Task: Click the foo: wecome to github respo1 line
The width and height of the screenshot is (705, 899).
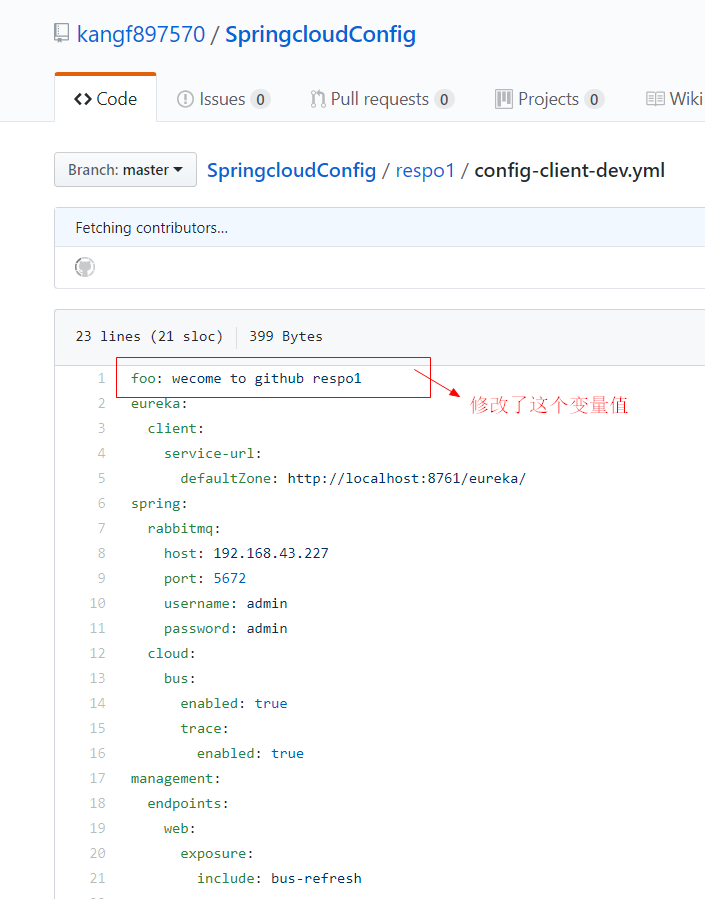Action: tap(246, 378)
